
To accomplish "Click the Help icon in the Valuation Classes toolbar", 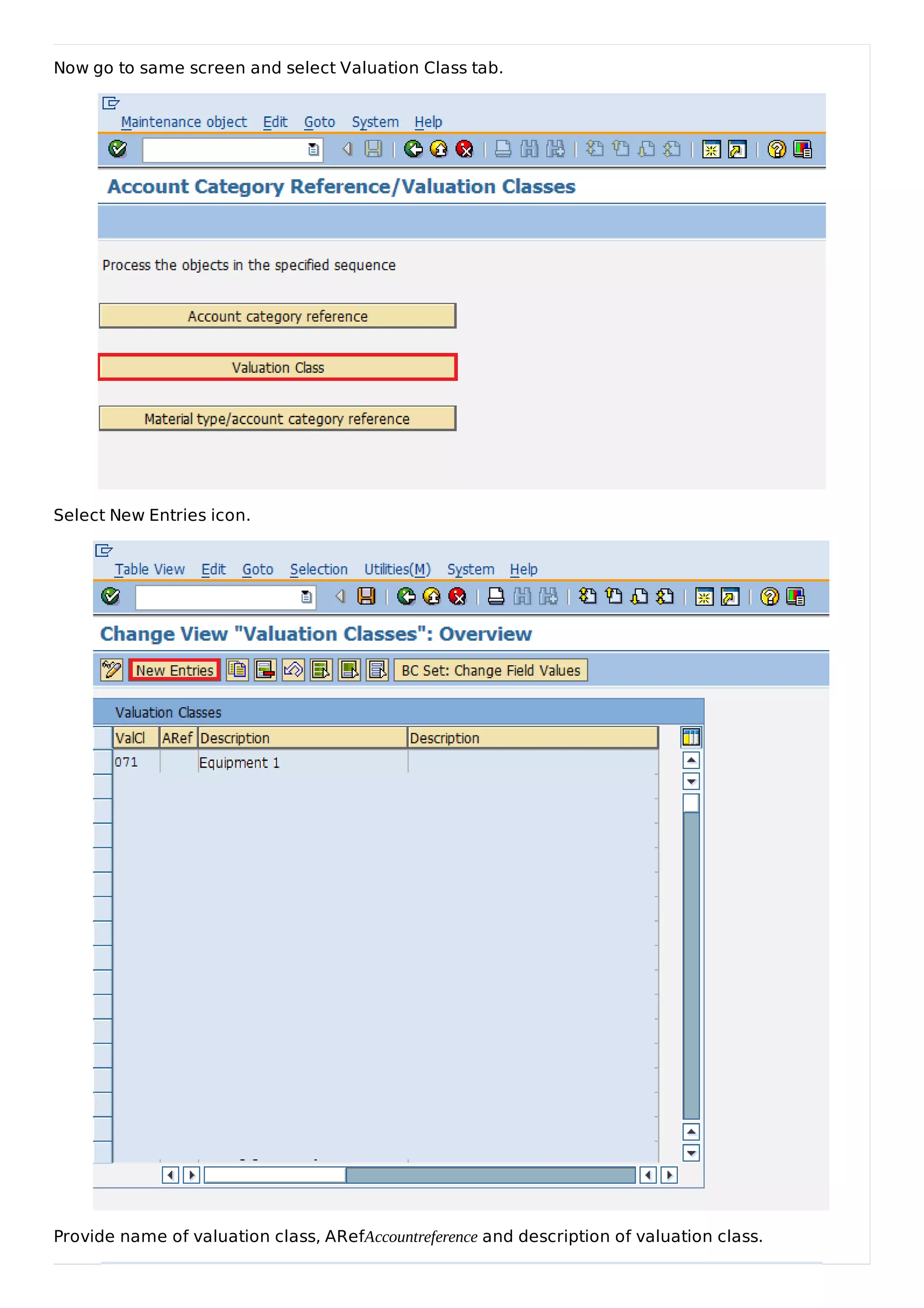I will 770,597.
